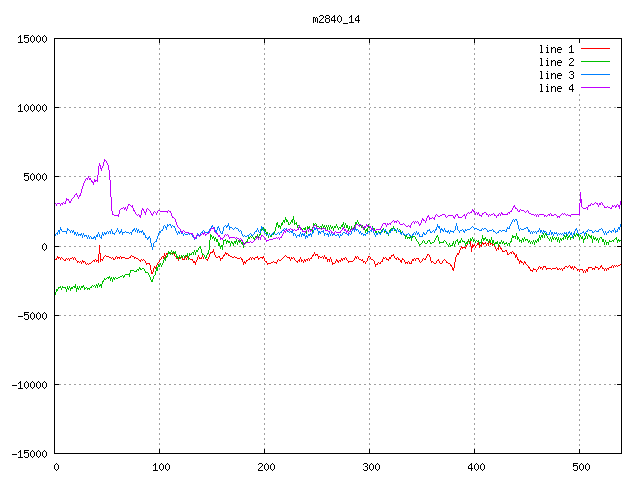
Task: Click the chart title m2840_14
Action: [336, 19]
